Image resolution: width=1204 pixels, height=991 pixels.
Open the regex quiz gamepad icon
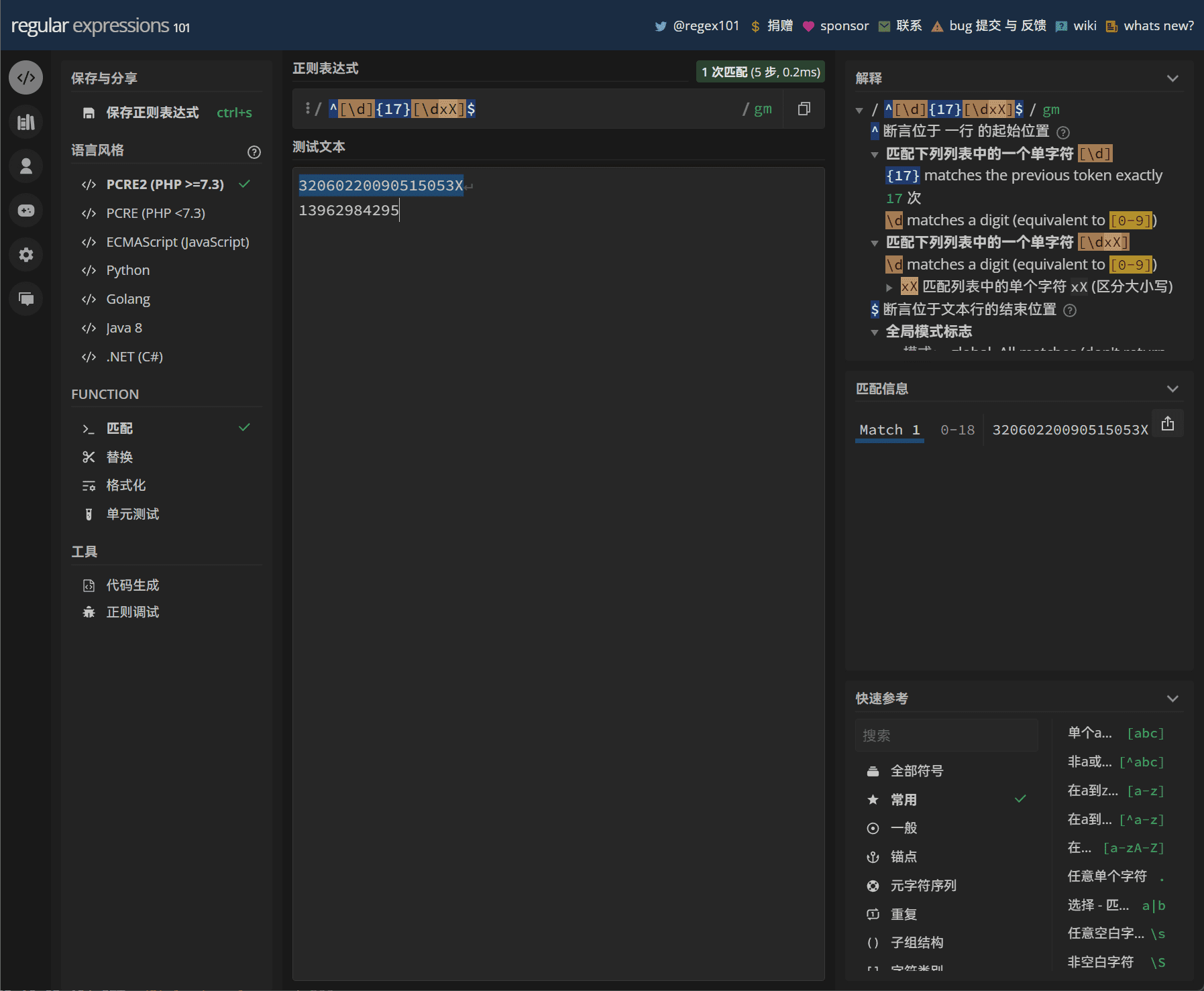[x=26, y=211]
